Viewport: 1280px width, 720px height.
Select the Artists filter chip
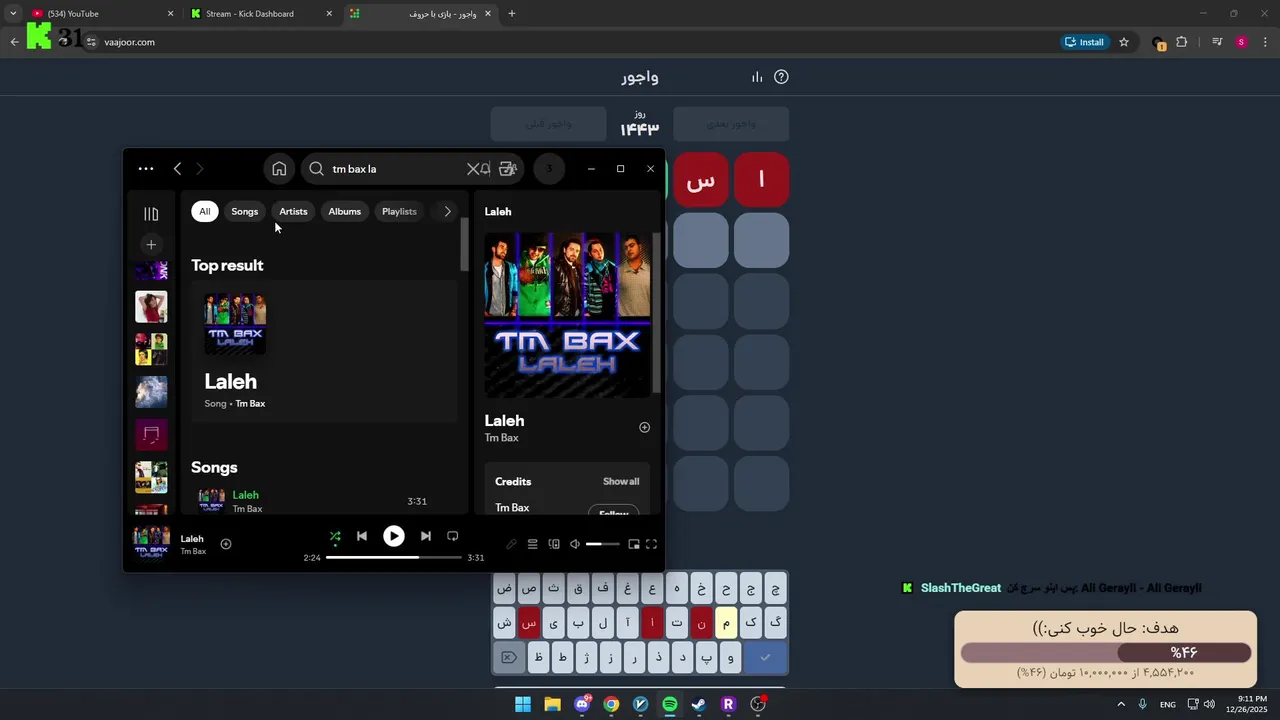293,211
